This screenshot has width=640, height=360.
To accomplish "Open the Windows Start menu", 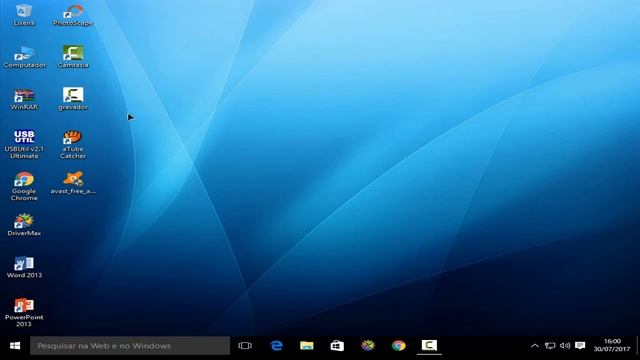I will 15,346.
